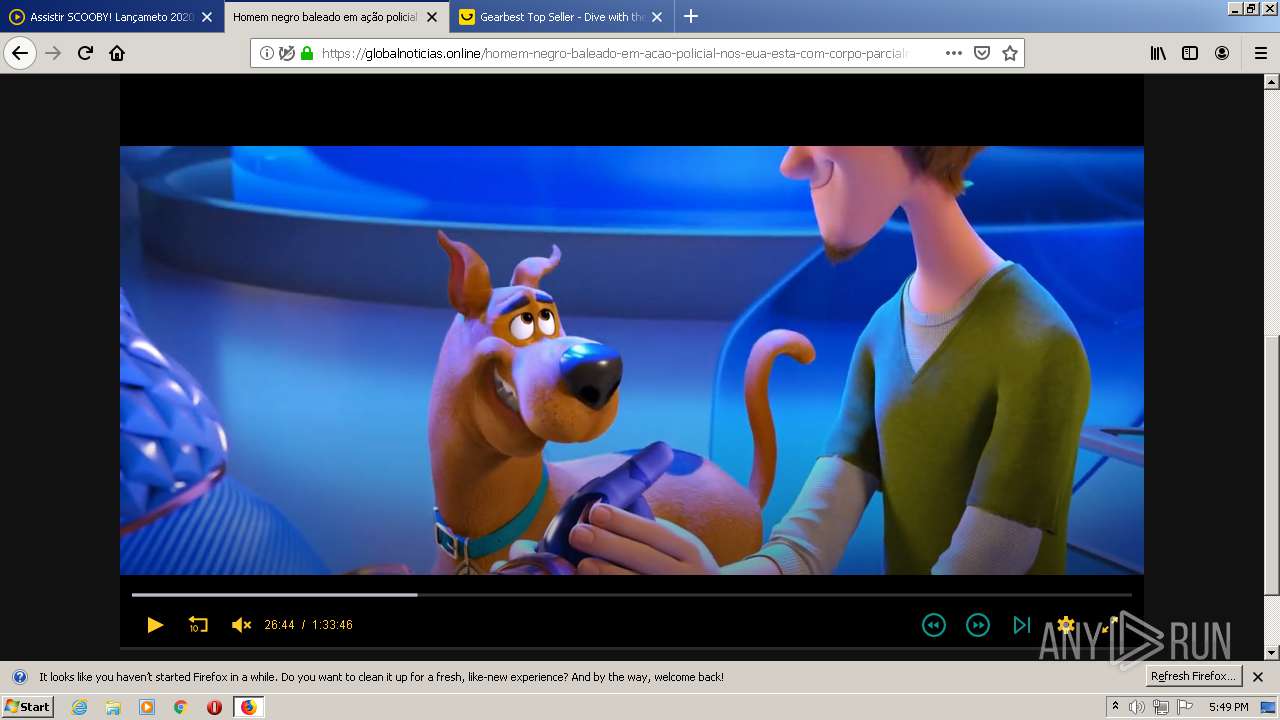Open the player settings gear
This screenshot has width=1280, height=720.
[1065, 625]
